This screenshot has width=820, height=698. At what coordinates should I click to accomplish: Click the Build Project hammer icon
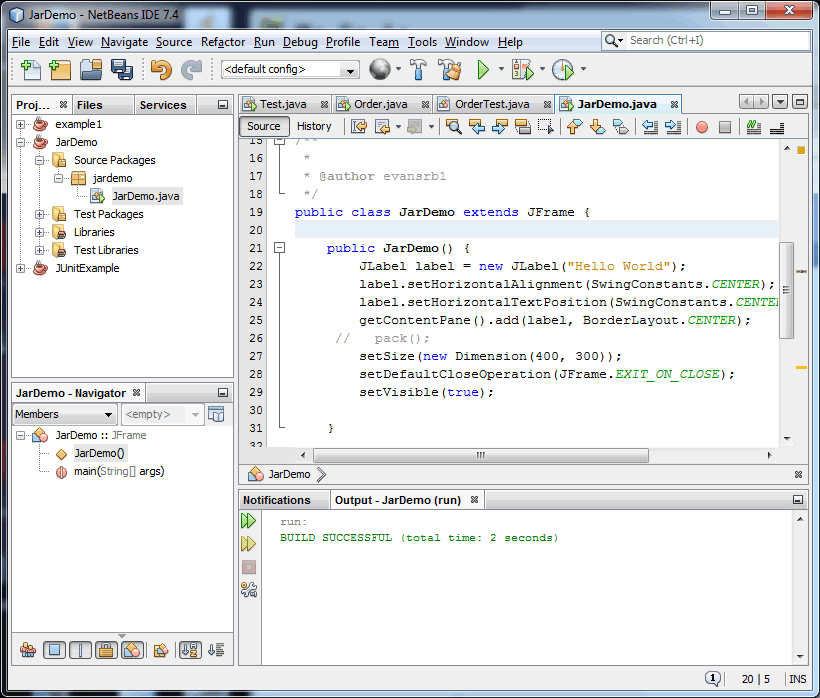418,70
